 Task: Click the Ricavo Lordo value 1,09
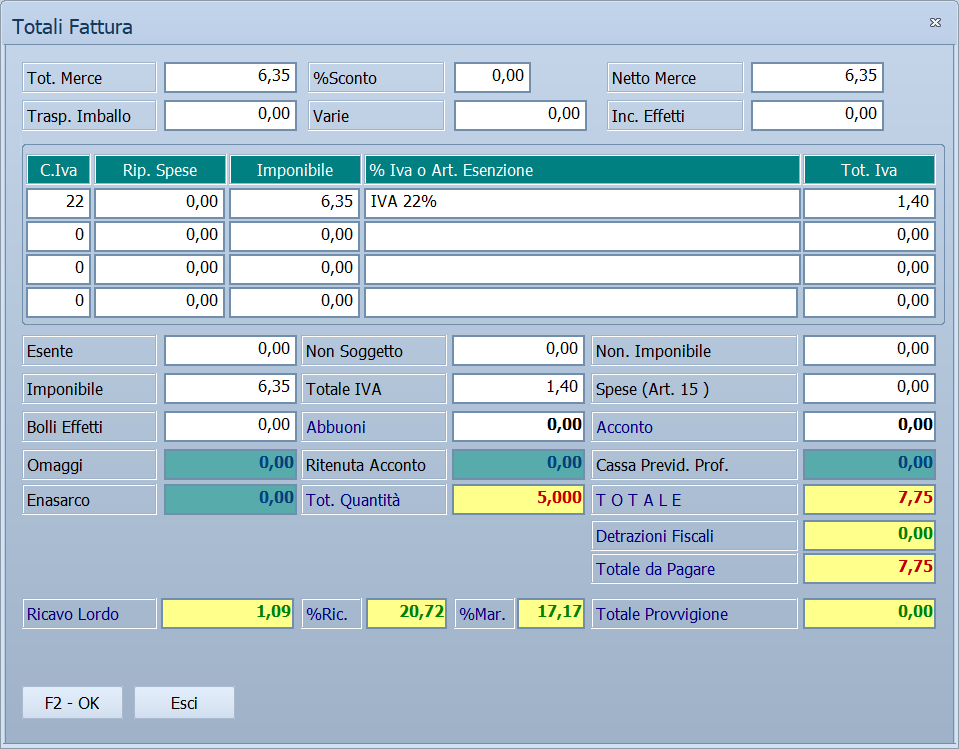228,613
